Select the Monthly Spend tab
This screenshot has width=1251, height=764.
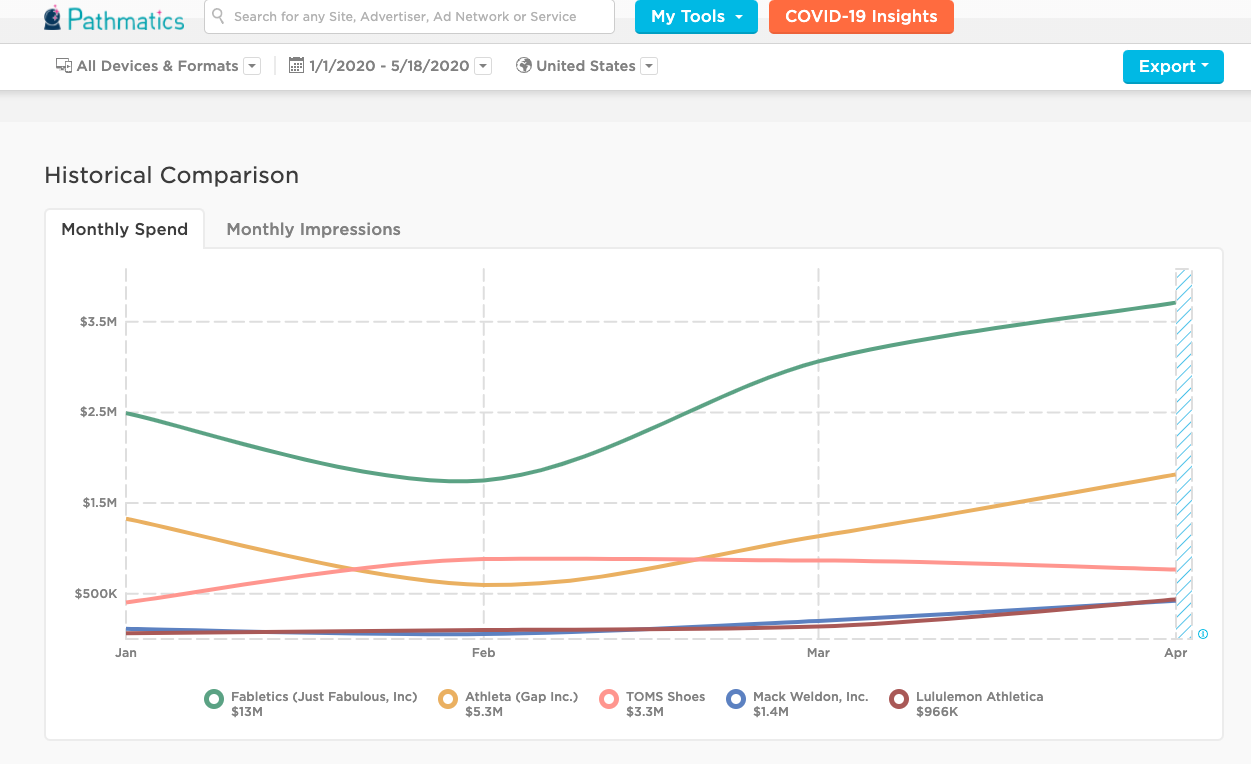[x=125, y=229]
